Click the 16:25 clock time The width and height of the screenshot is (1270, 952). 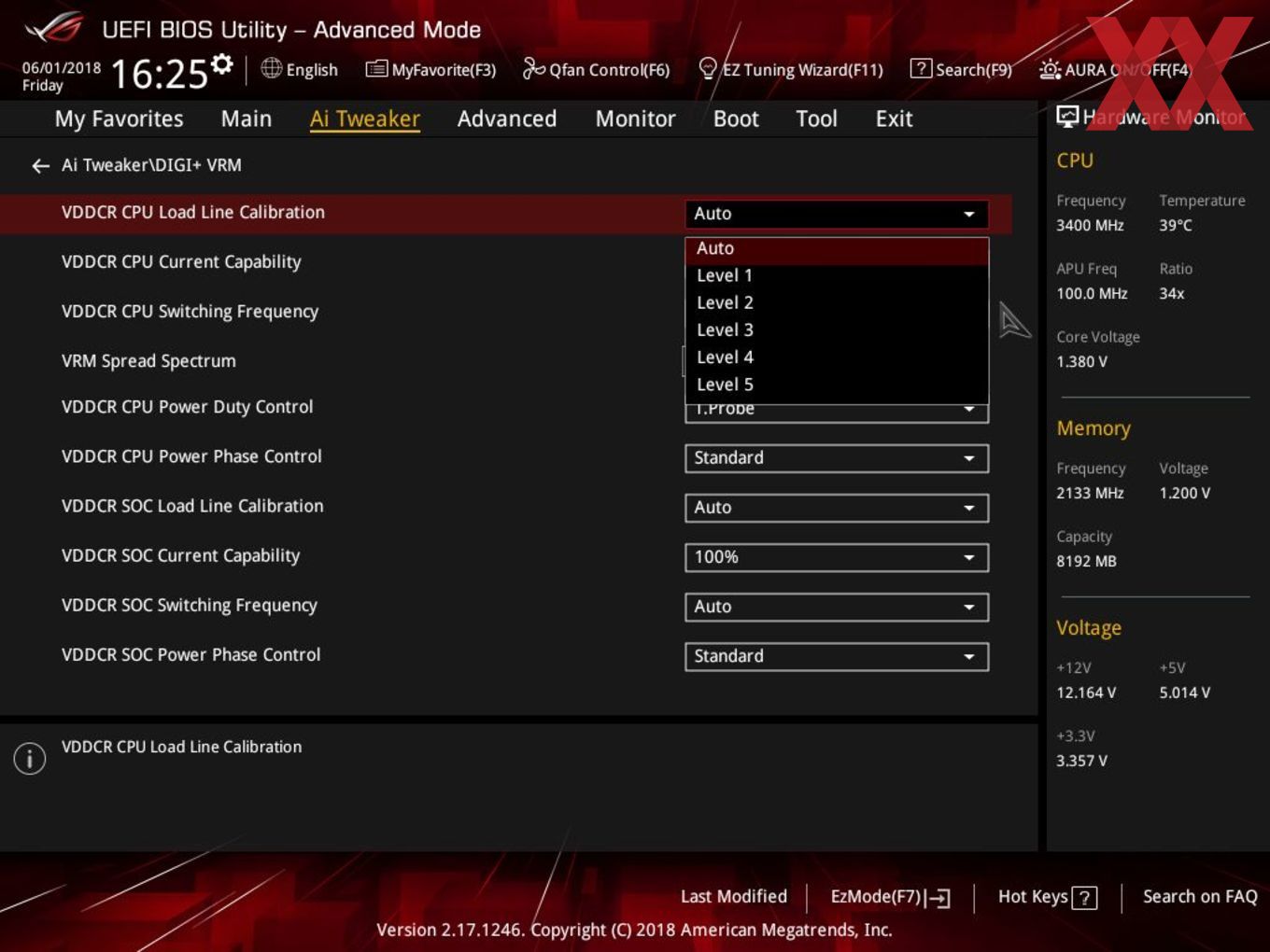tap(159, 74)
